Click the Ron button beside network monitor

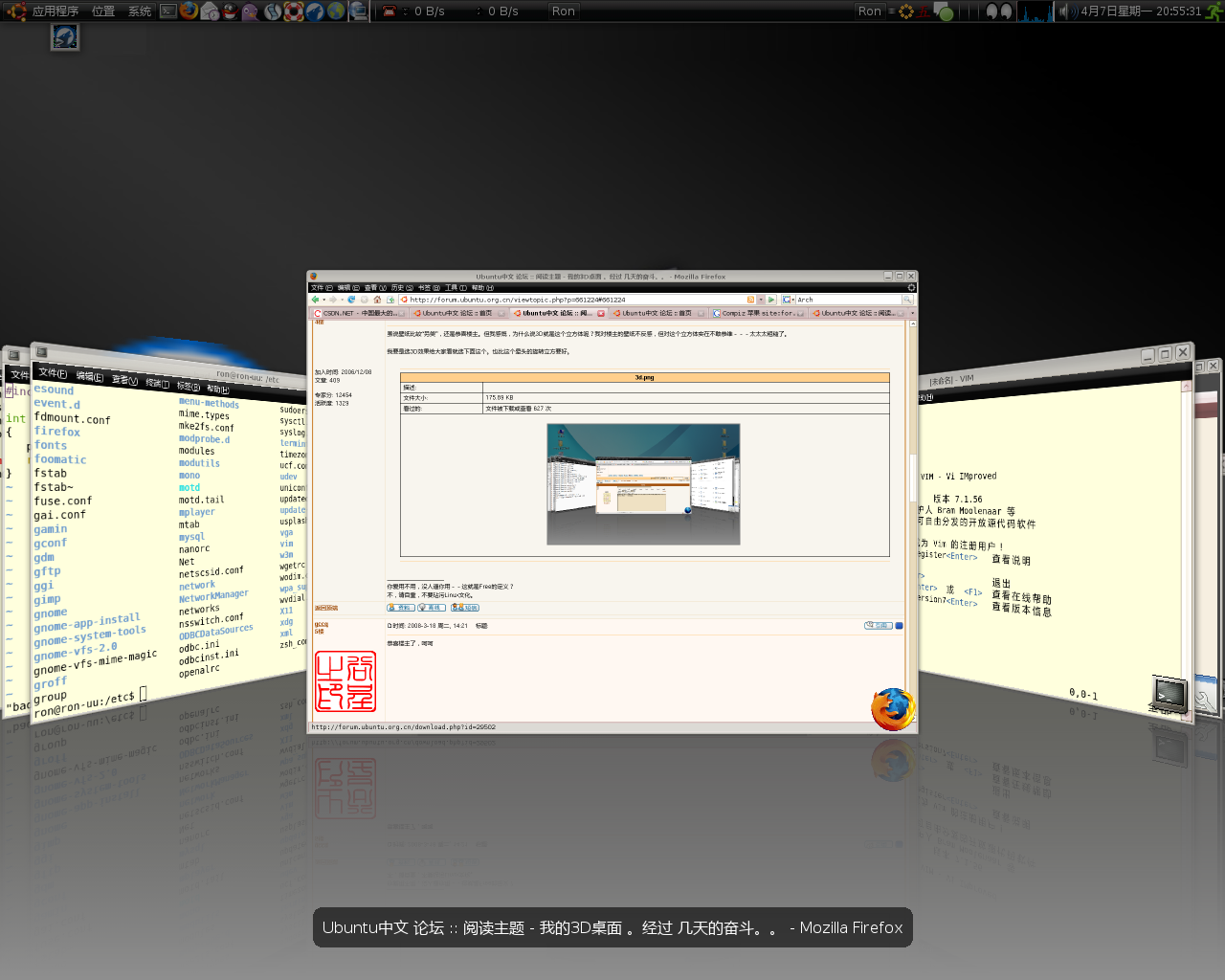(564, 11)
